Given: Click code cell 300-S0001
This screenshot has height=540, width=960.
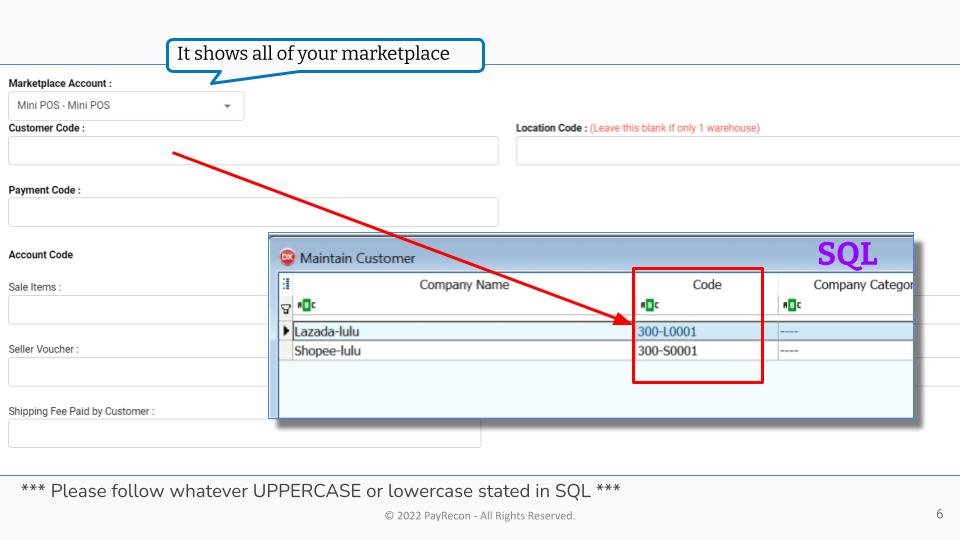Looking at the screenshot, I should tap(707, 351).
